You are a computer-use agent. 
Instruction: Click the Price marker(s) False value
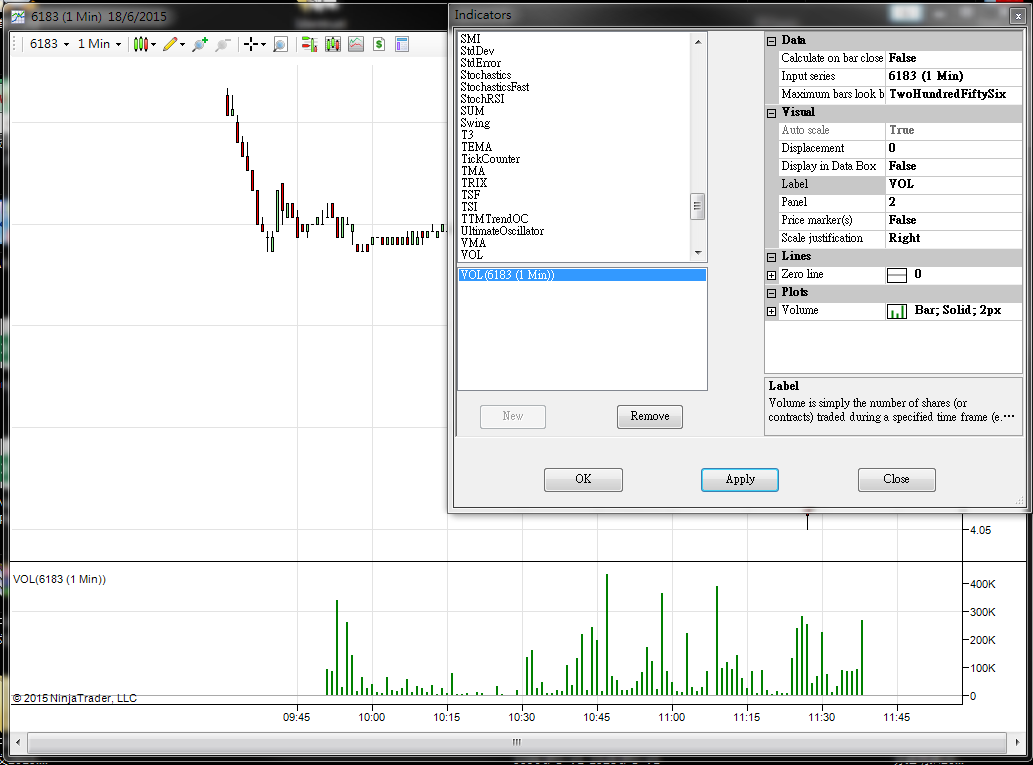click(953, 220)
